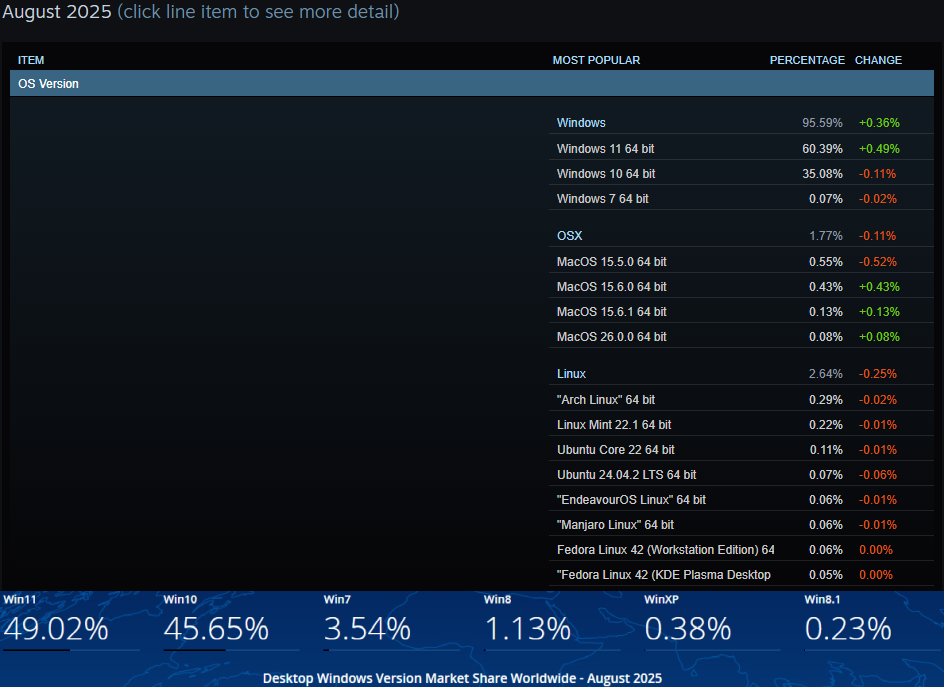The height and width of the screenshot is (687, 944).
Task: Collapse the OS Version row
Action: [x=471, y=84]
